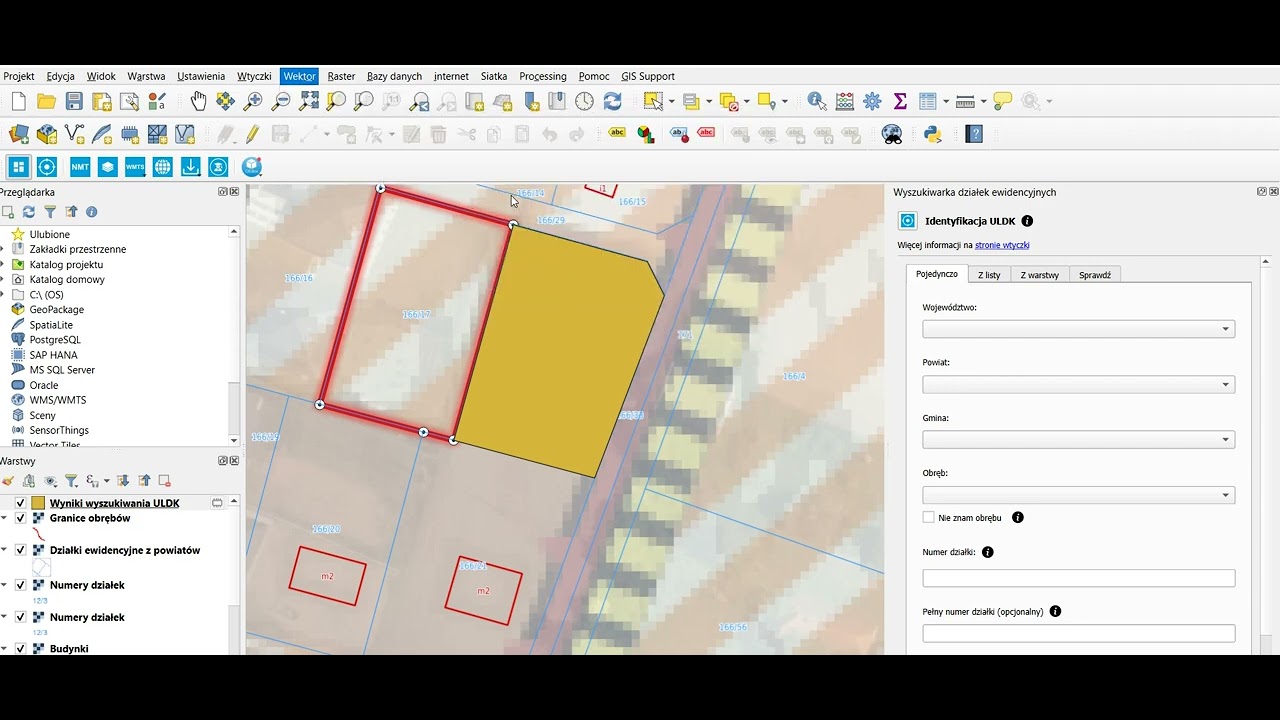Select GeoPackage in the browser tree
This screenshot has width=1280, height=720.
pos(56,310)
